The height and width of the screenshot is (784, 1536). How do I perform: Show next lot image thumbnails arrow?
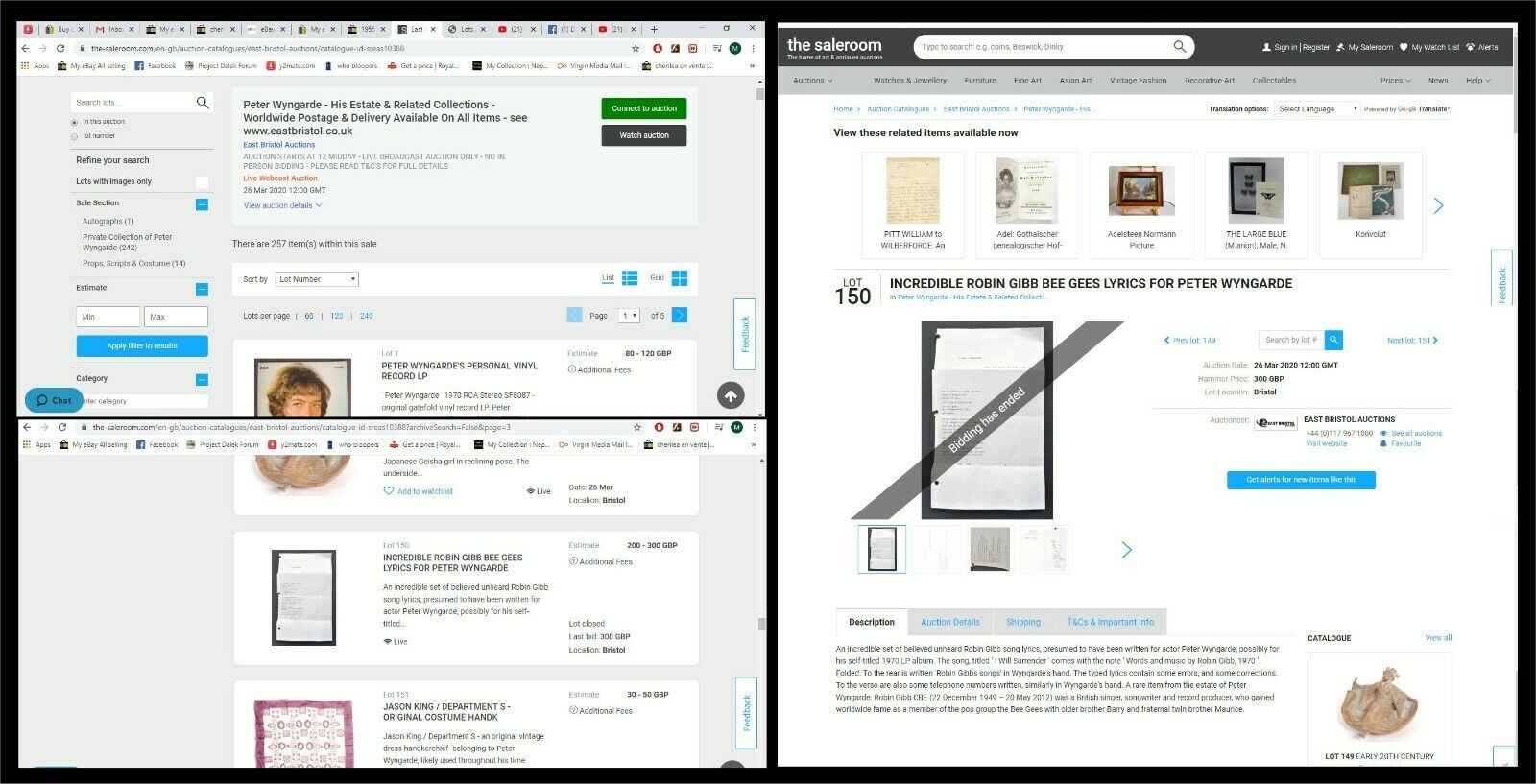(1127, 549)
